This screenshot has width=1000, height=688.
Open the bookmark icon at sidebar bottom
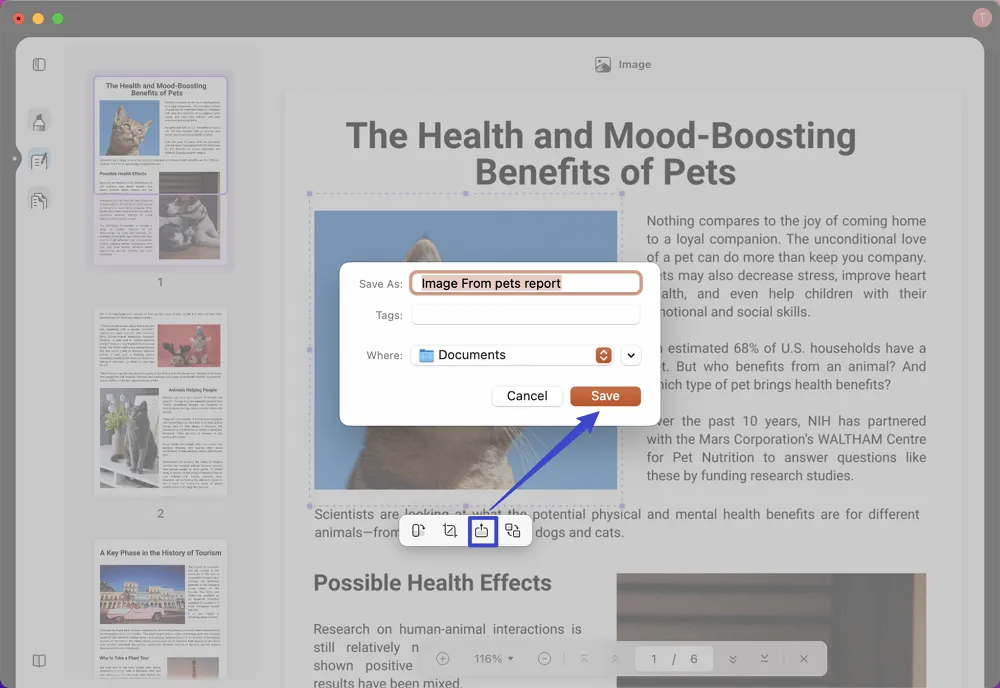click(x=39, y=661)
